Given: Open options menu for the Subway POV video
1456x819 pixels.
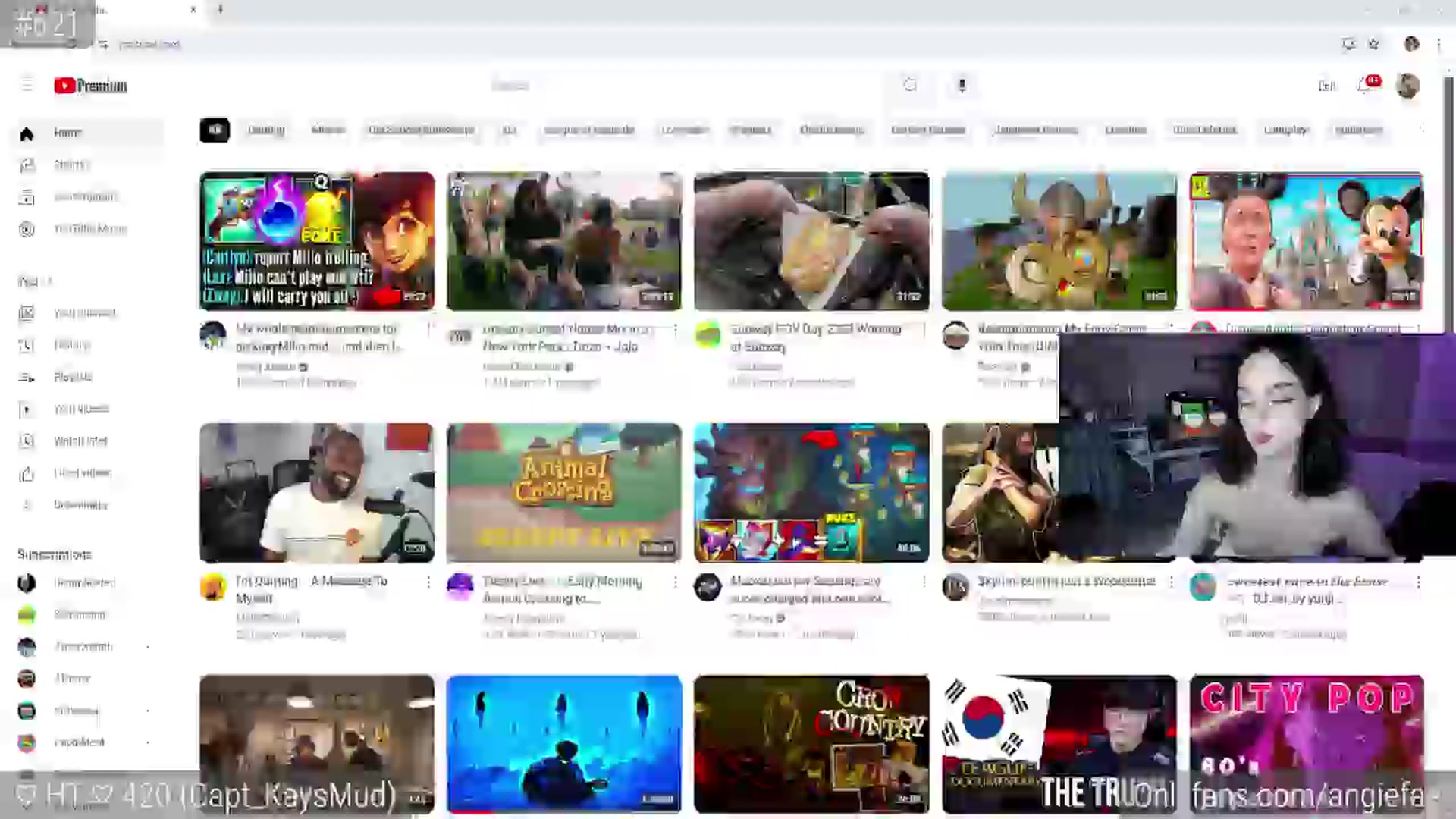Looking at the screenshot, I should pos(924,329).
